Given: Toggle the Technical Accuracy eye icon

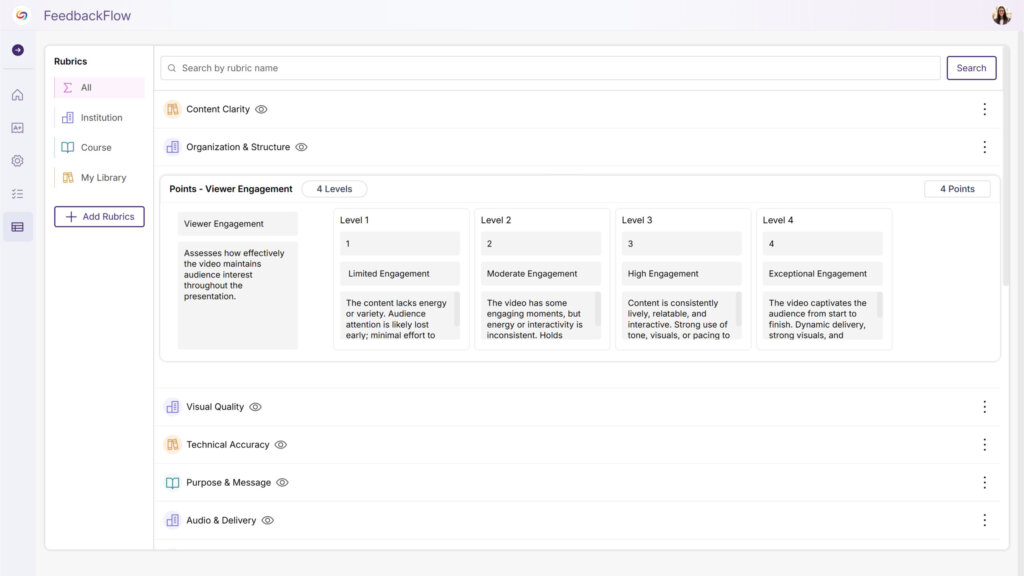Looking at the screenshot, I should 280,444.
